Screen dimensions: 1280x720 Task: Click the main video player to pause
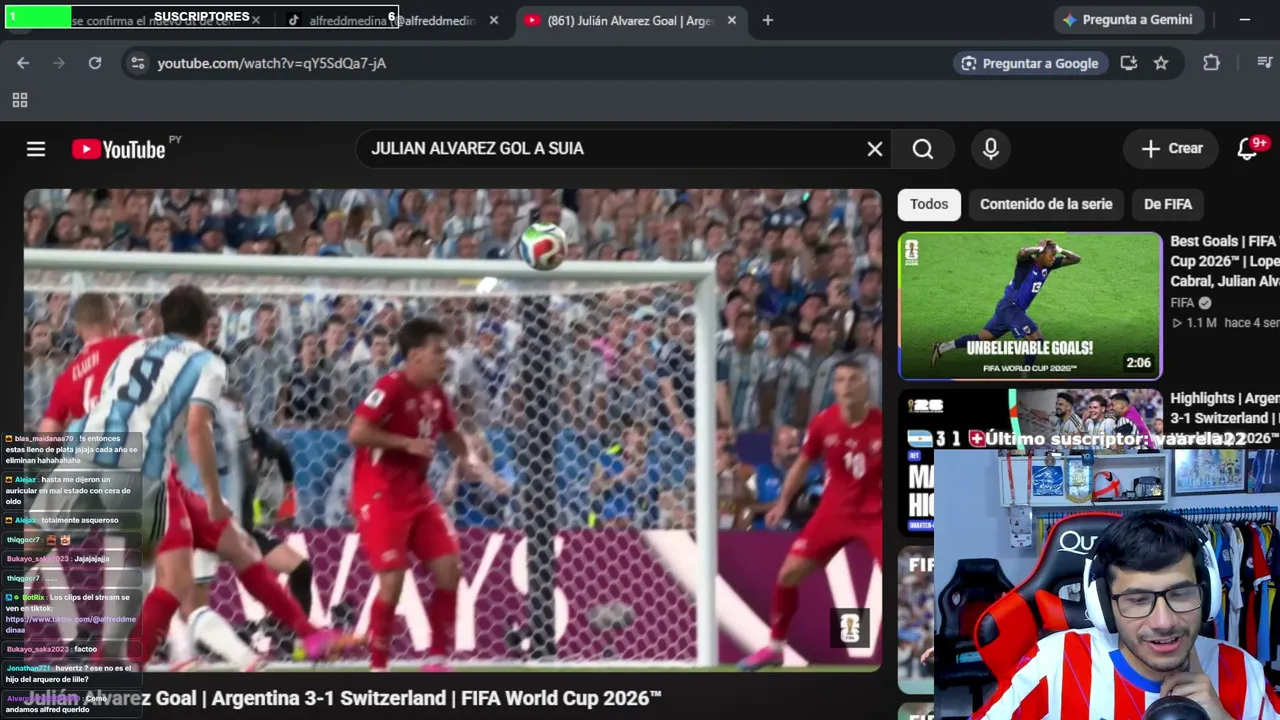[453, 430]
